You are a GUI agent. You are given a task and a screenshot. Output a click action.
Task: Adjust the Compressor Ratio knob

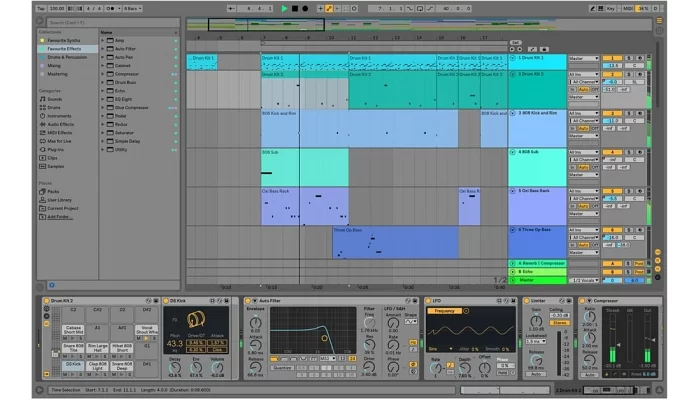tap(589, 317)
